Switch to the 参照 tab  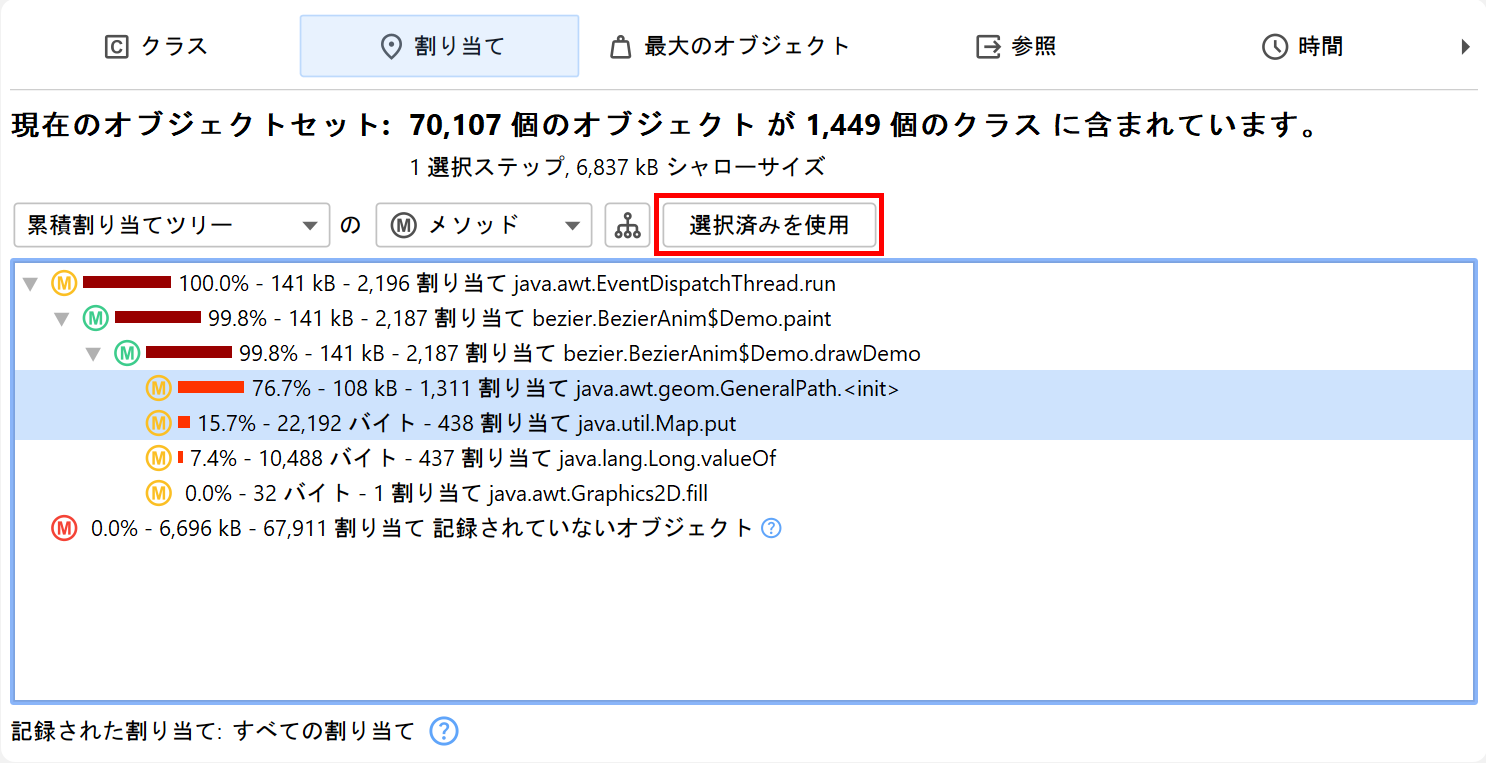point(1016,46)
